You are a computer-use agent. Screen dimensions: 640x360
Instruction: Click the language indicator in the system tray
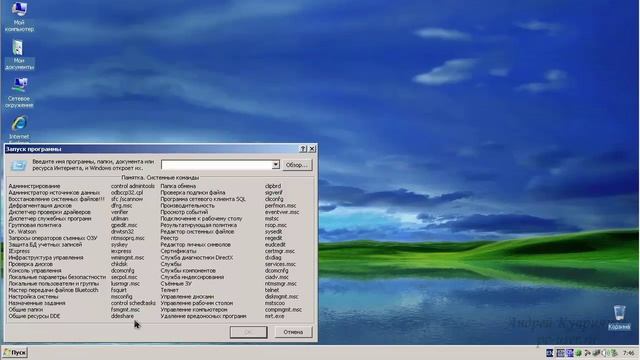[549, 353]
